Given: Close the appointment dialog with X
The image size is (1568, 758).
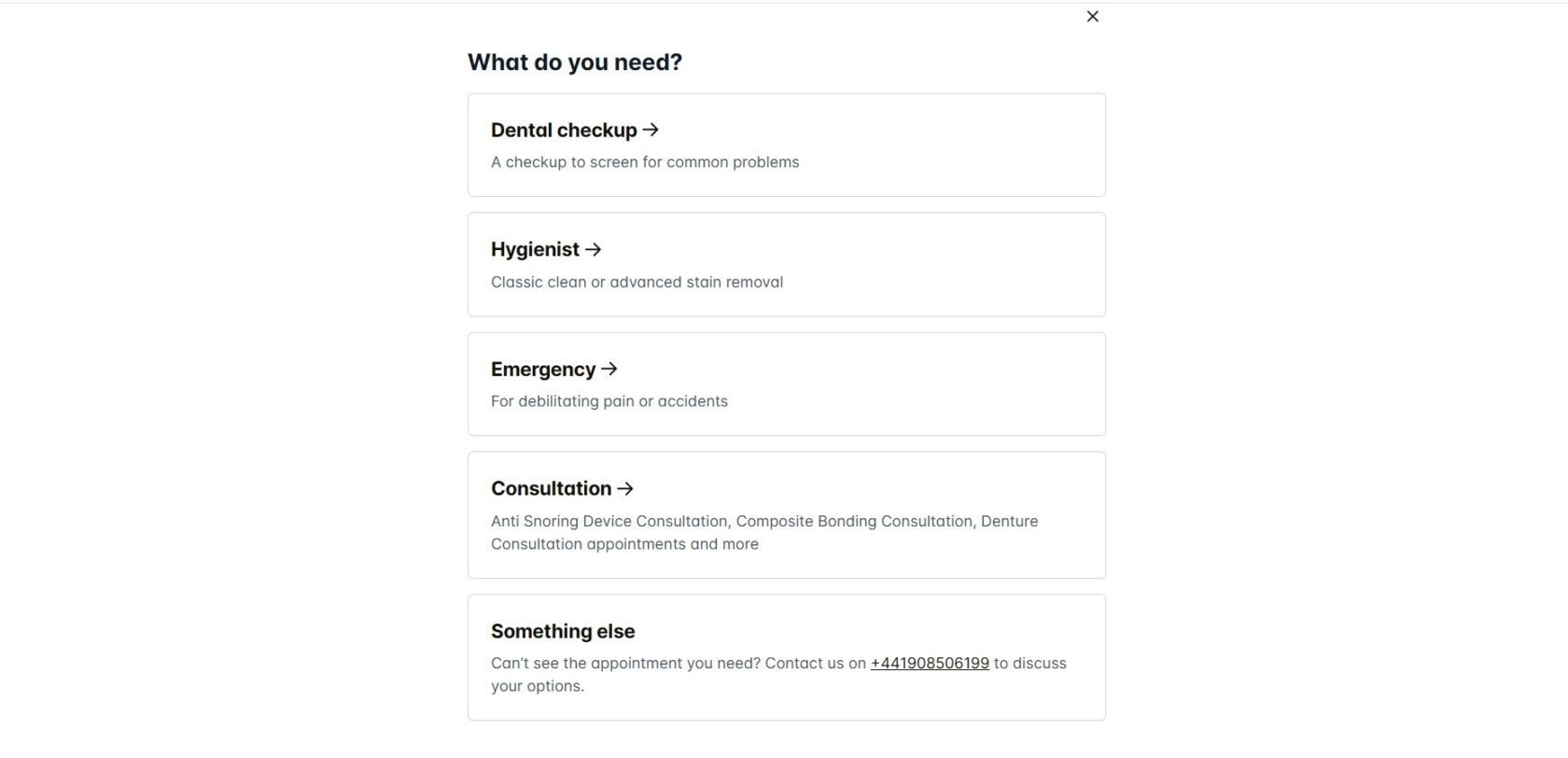Looking at the screenshot, I should tap(1092, 16).
